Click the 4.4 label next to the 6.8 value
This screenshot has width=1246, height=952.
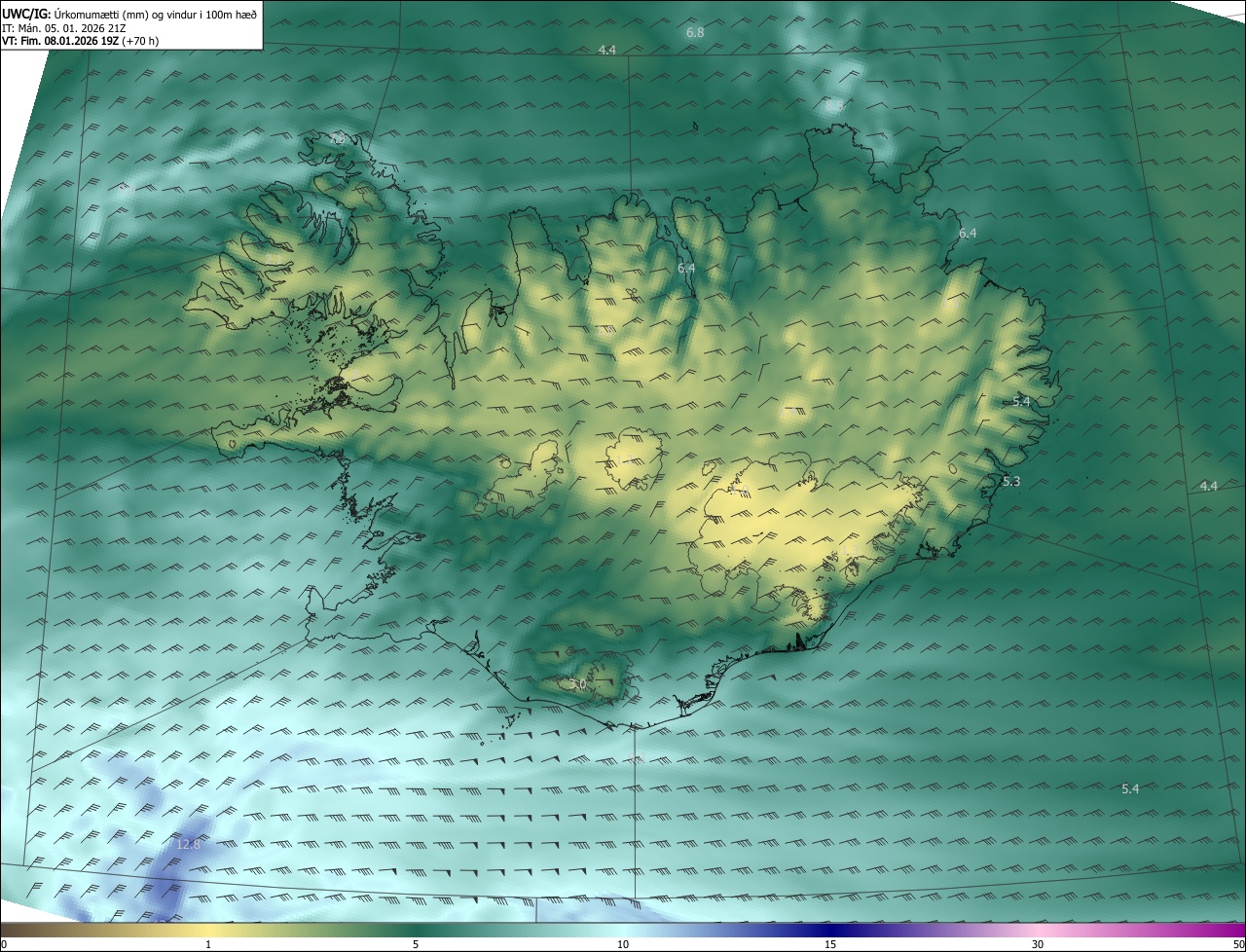(607, 50)
